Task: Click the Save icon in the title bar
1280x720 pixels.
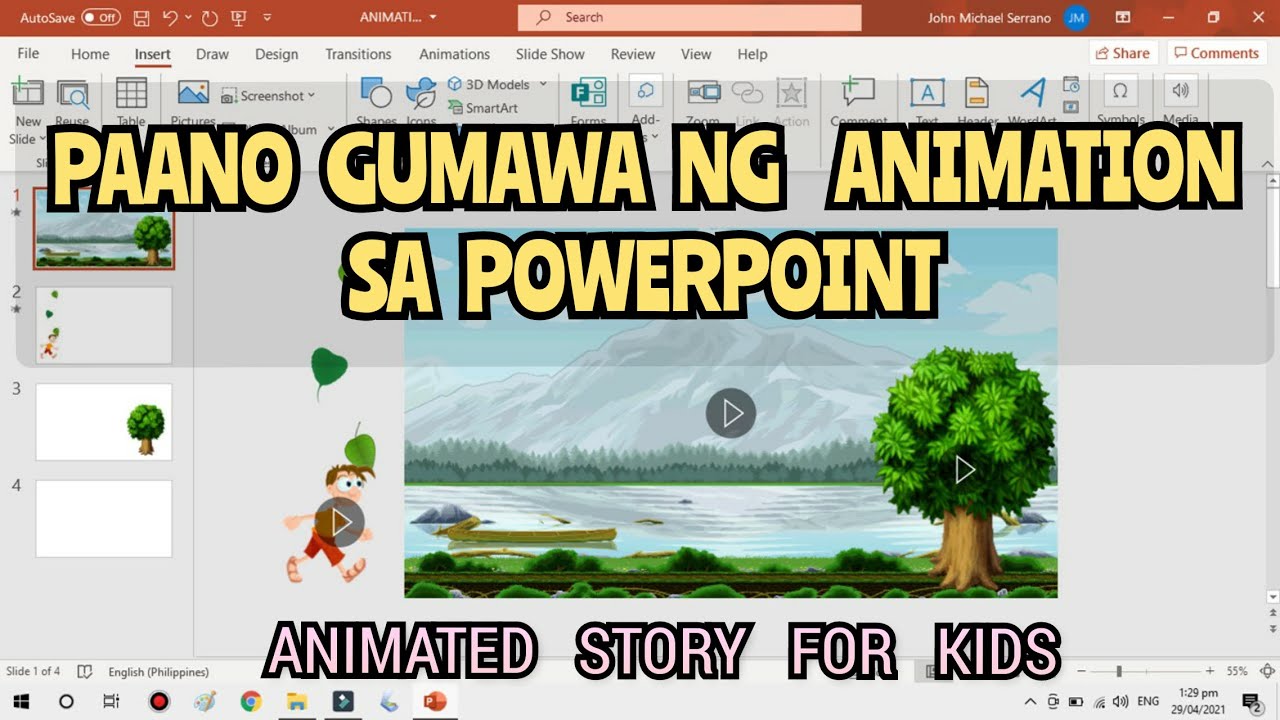Action: [x=141, y=18]
